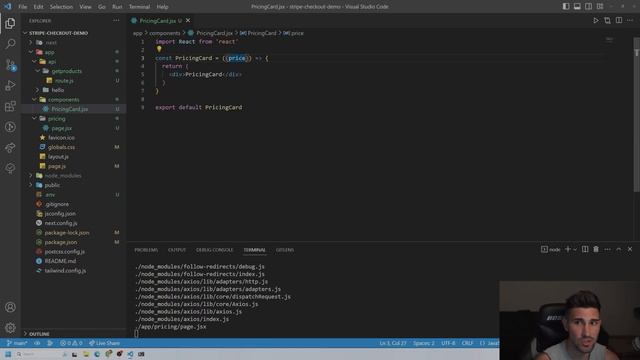Open Run and Debug view
Screen dimensions: 640x360
click(x=10, y=85)
